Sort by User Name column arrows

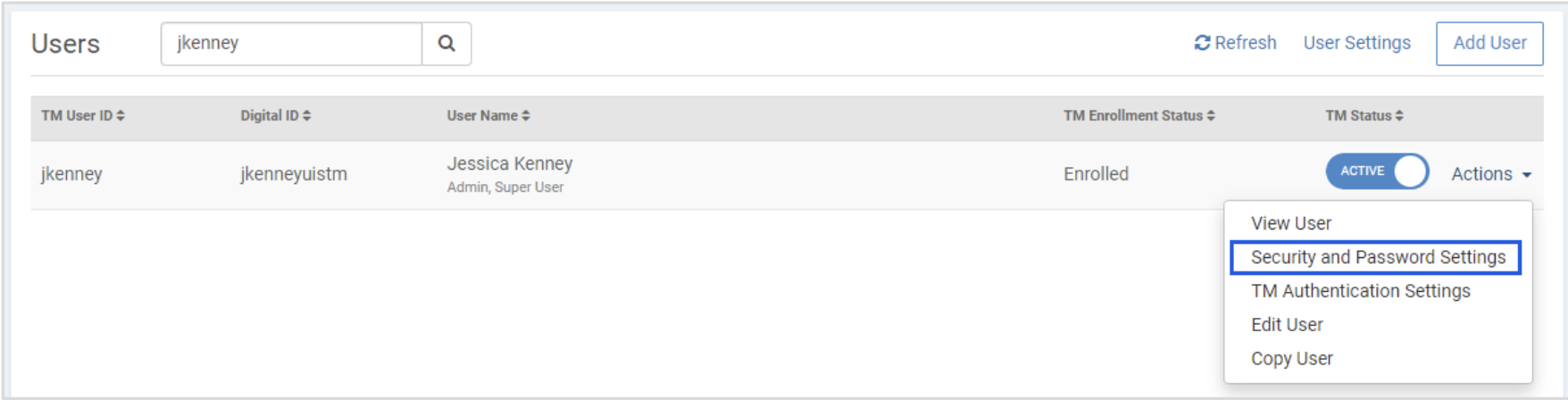pos(526,116)
